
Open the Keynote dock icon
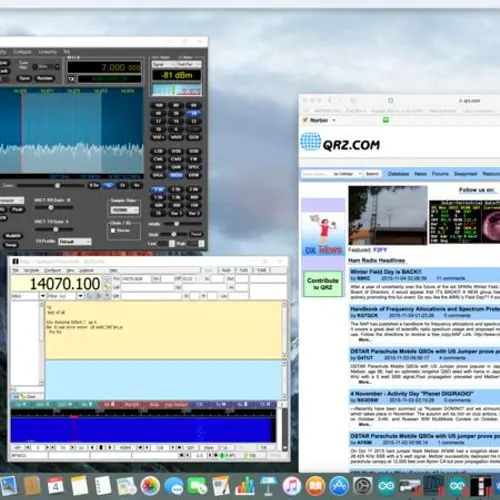pyautogui.click(x=268, y=485)
